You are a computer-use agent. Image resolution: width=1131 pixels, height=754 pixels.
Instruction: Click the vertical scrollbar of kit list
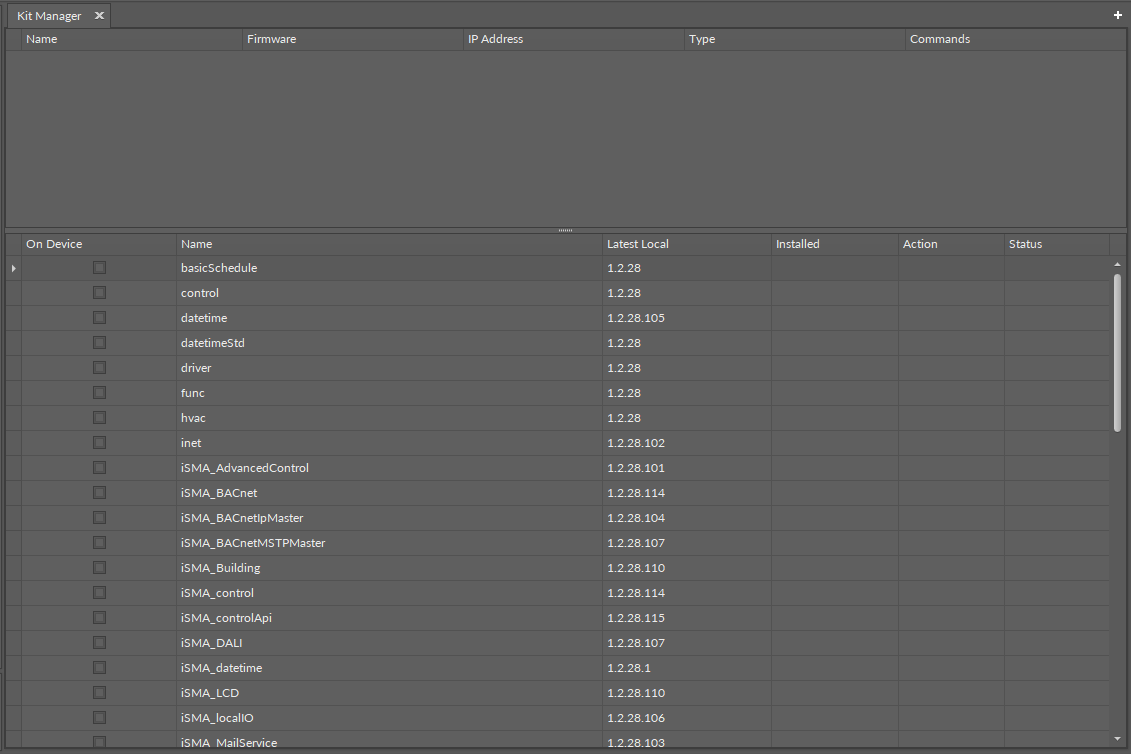[1117, 350]
